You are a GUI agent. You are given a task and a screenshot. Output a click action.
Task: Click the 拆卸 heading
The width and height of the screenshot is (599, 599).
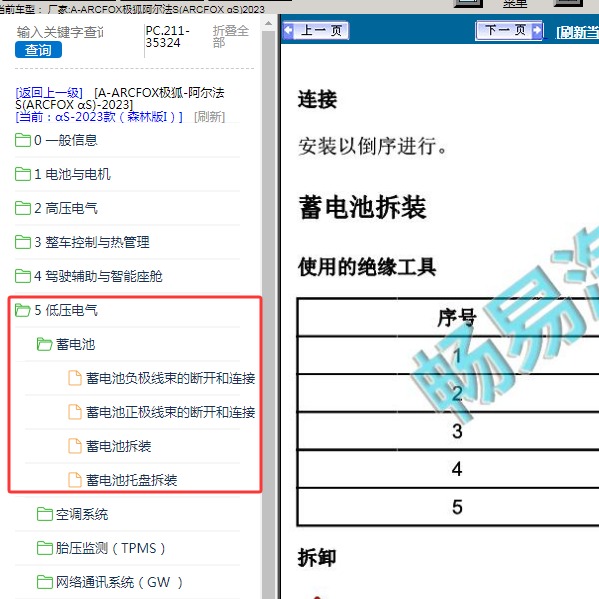[x=317, y=557]
